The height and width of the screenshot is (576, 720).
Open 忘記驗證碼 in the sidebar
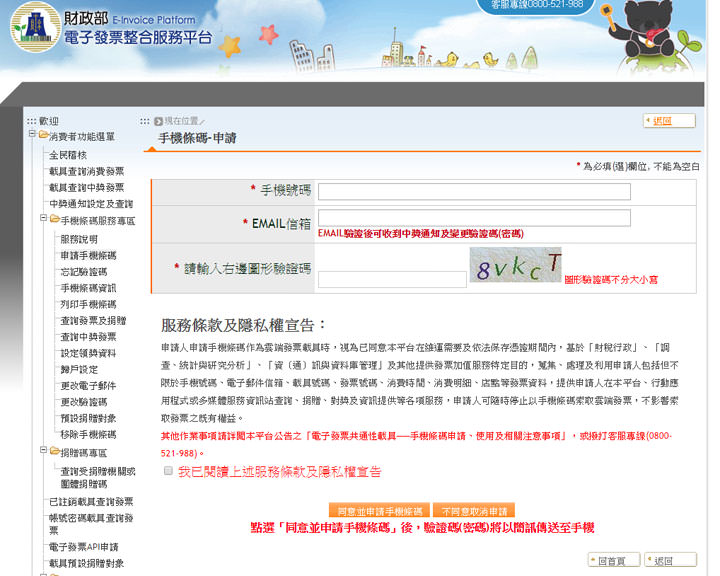[x=83, y=271]
